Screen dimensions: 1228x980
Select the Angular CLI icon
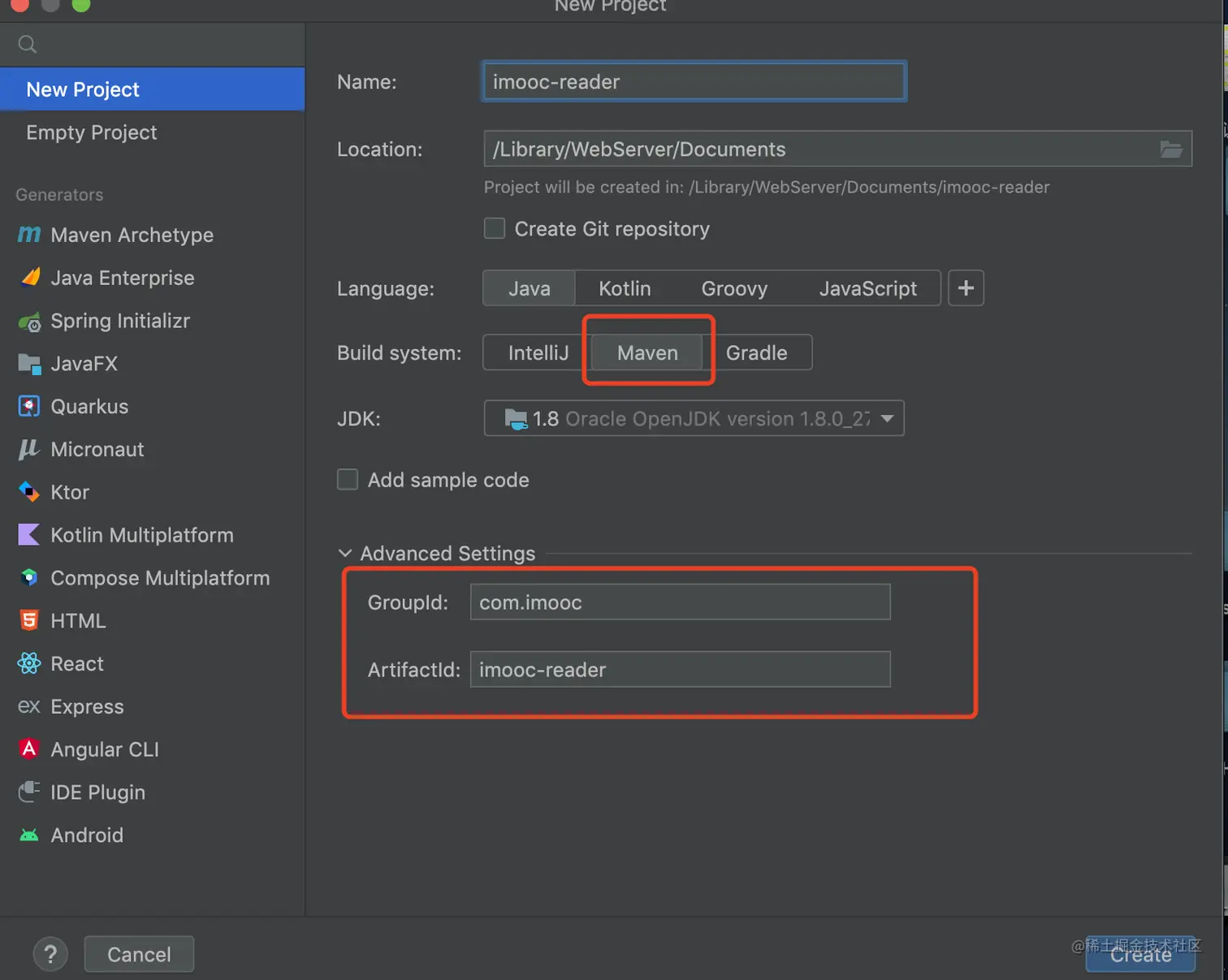click(29, 749)
